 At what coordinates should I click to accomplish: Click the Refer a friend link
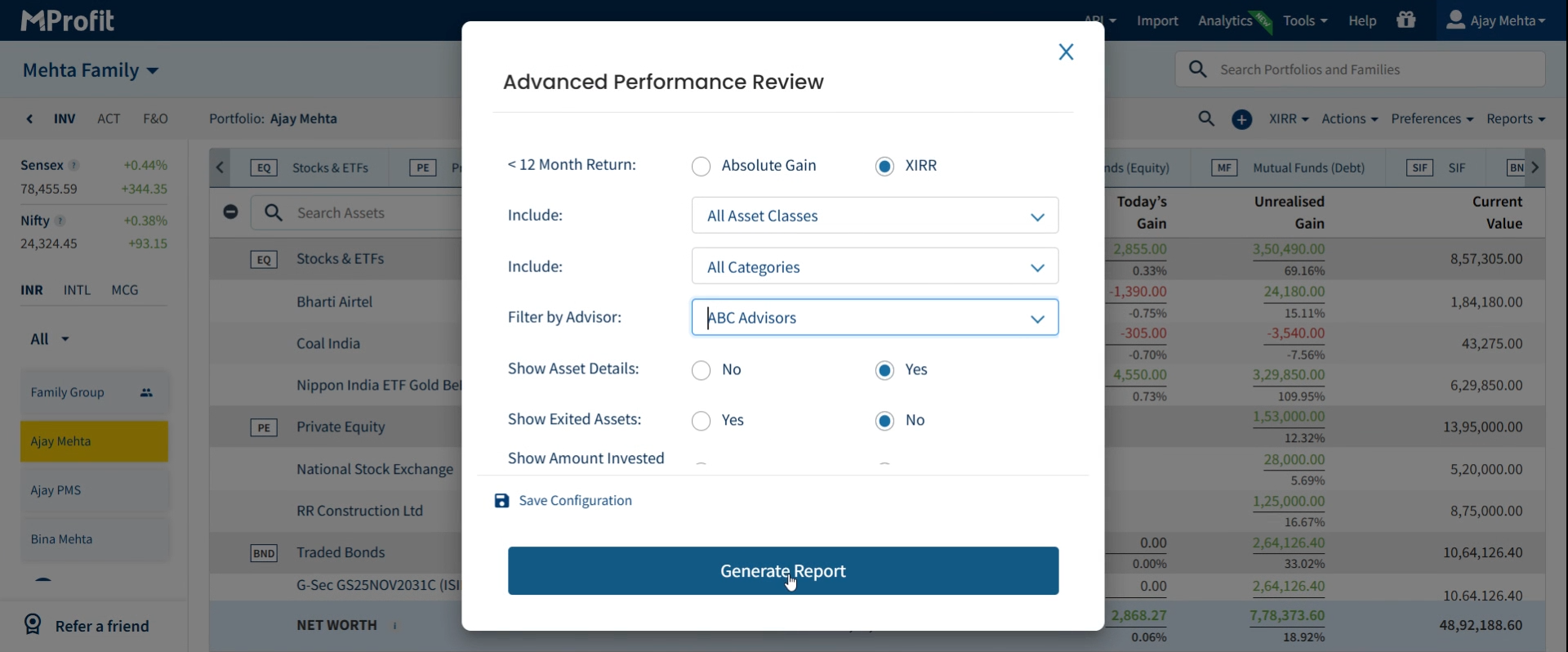coord(102,627)
